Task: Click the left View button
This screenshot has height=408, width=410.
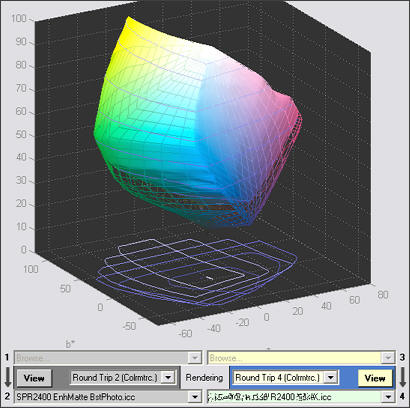Action: tap(34, 378)
